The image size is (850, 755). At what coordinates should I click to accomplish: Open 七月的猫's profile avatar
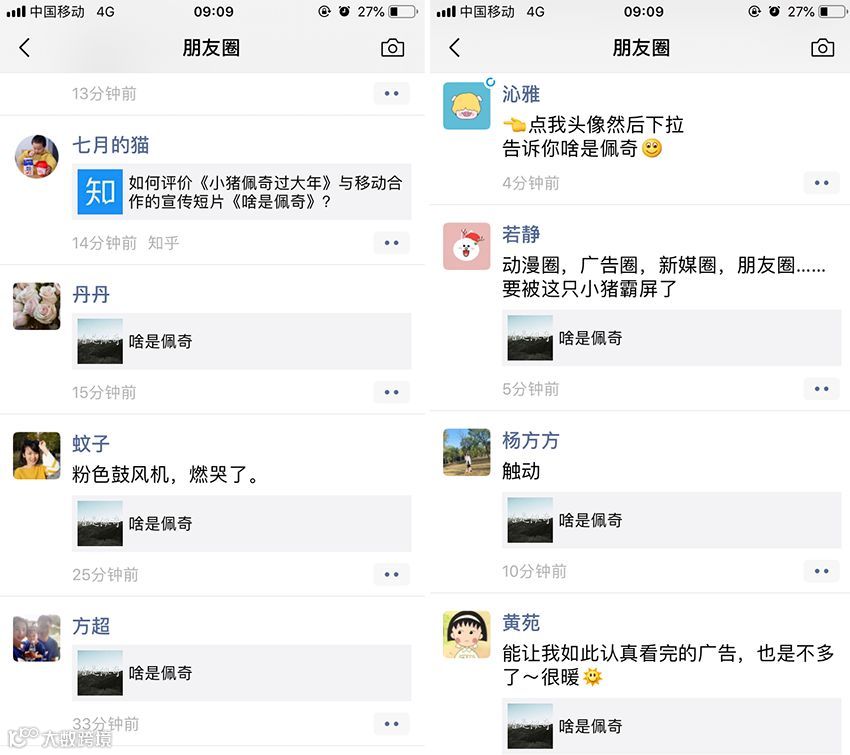(36, 156)
